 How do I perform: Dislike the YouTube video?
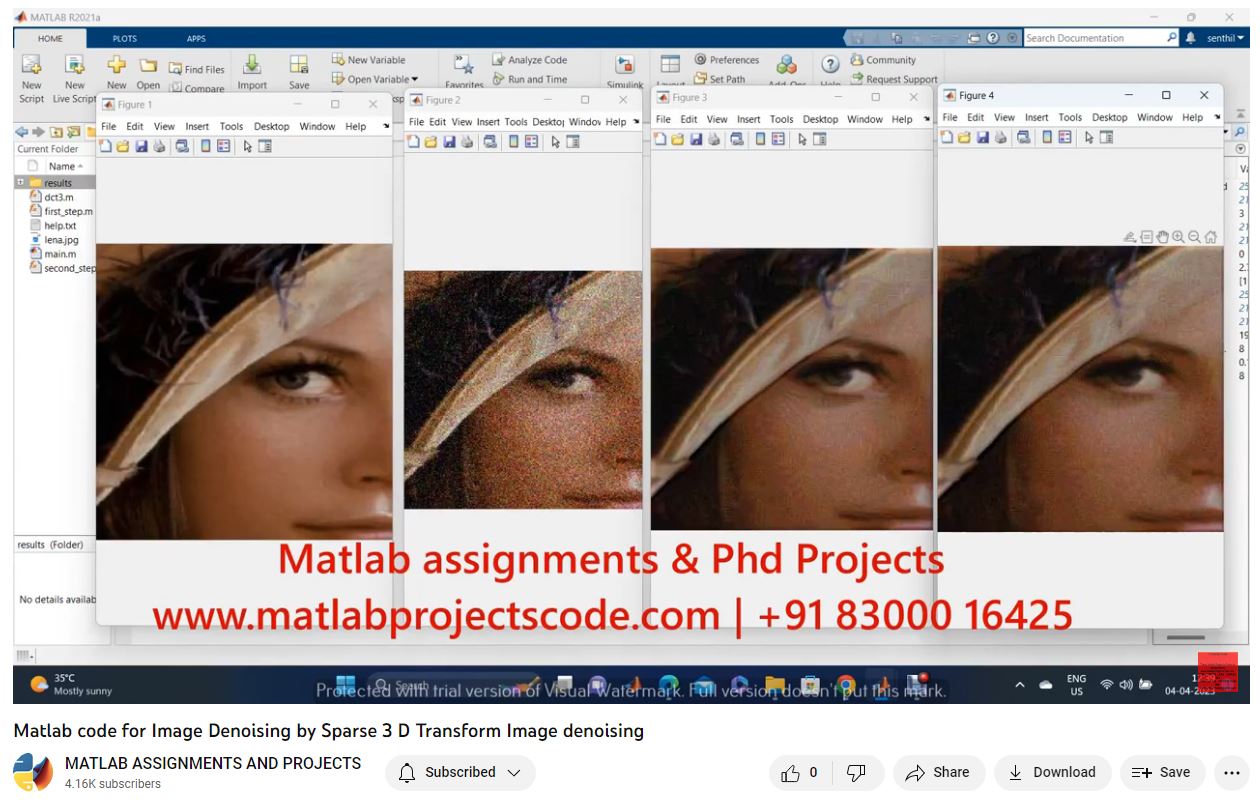(856, 772)
